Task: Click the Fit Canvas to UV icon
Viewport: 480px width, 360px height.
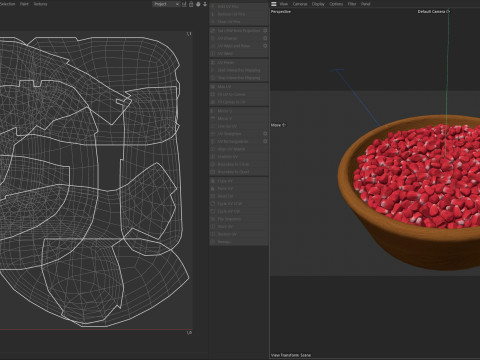Action: coord(213,102)
